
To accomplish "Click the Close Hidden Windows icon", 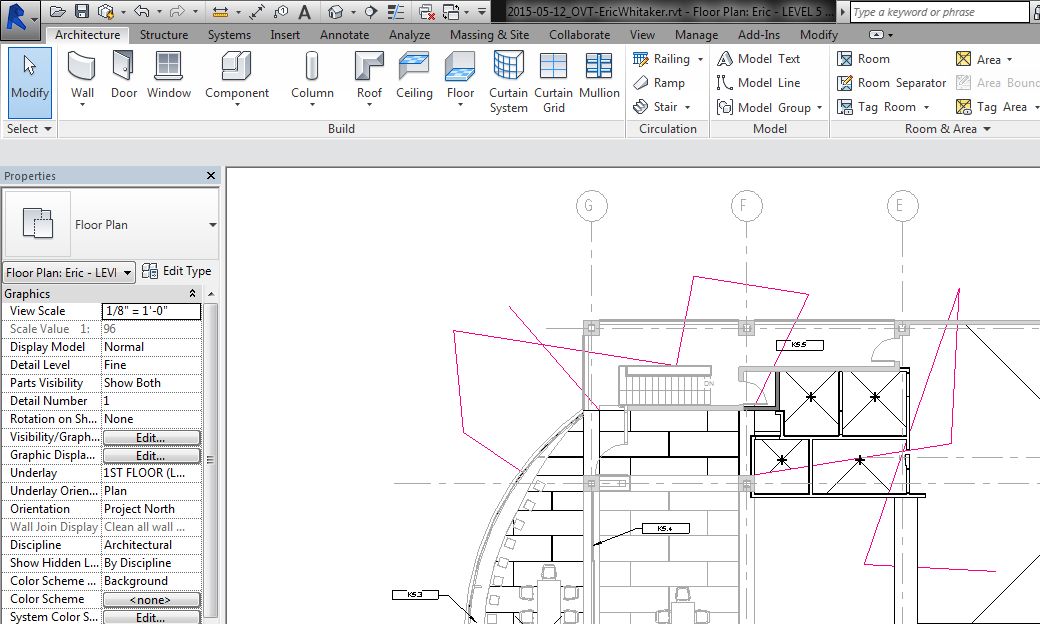I will (x=427, y=11).
